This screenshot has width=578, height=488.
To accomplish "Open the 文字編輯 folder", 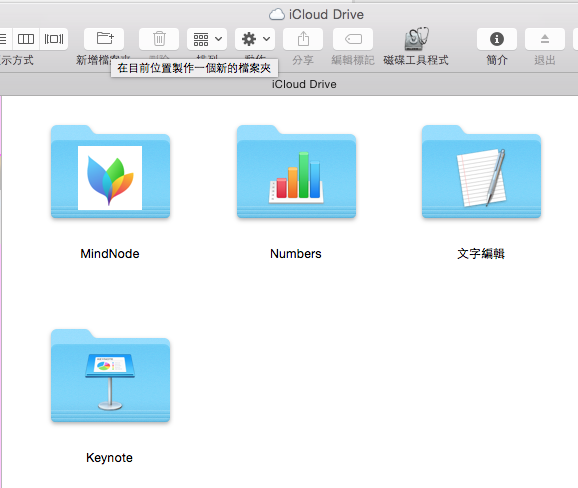I will 481,172.
